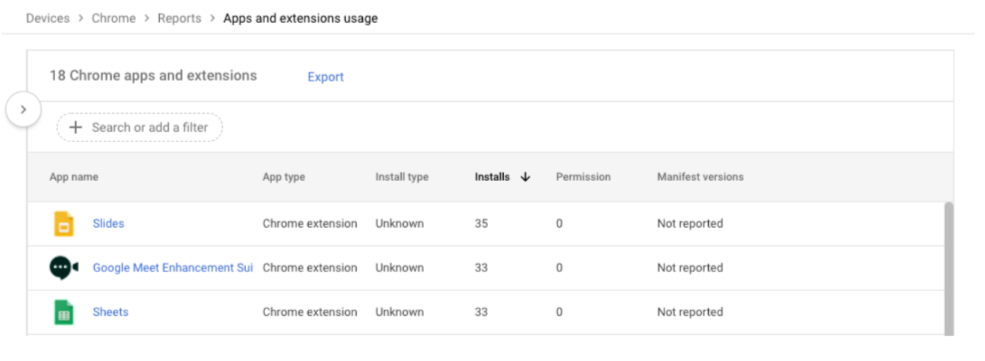Click Google Meet row Not reported cell
985x361 pixels.
[x=690, y=268]
